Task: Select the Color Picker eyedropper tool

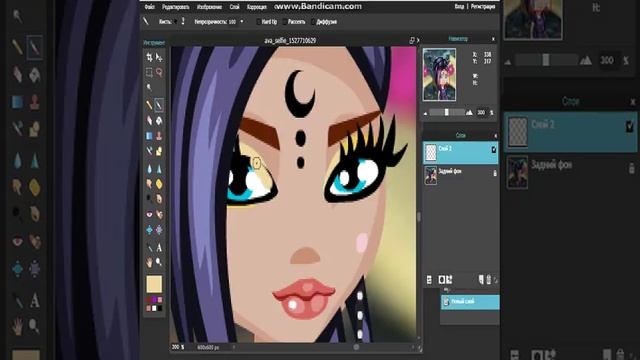Action: pyautogui.click(x=149, y=247)
